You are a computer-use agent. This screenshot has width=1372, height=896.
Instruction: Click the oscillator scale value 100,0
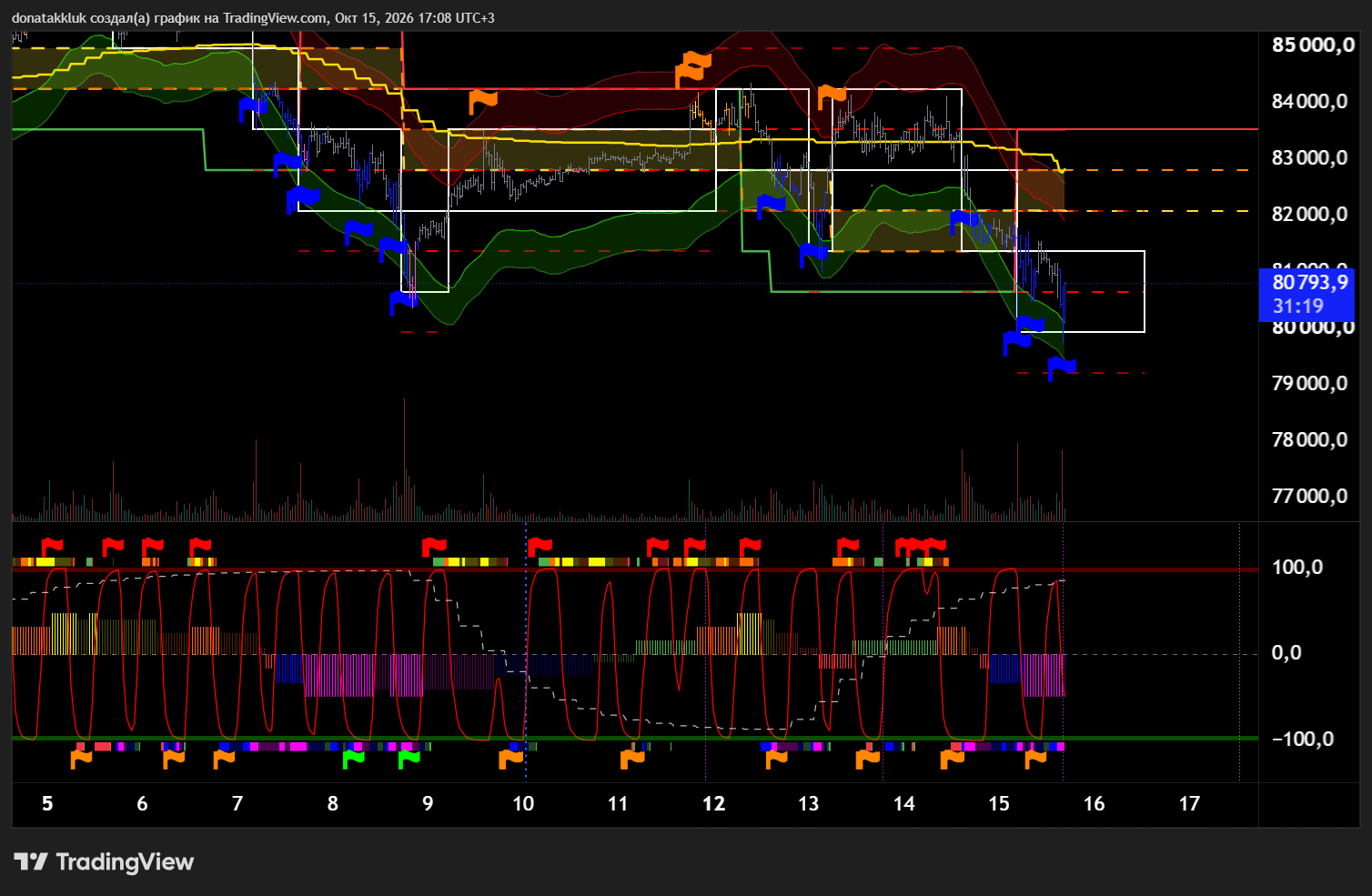pyautogui.click(x=1297, y=568)
